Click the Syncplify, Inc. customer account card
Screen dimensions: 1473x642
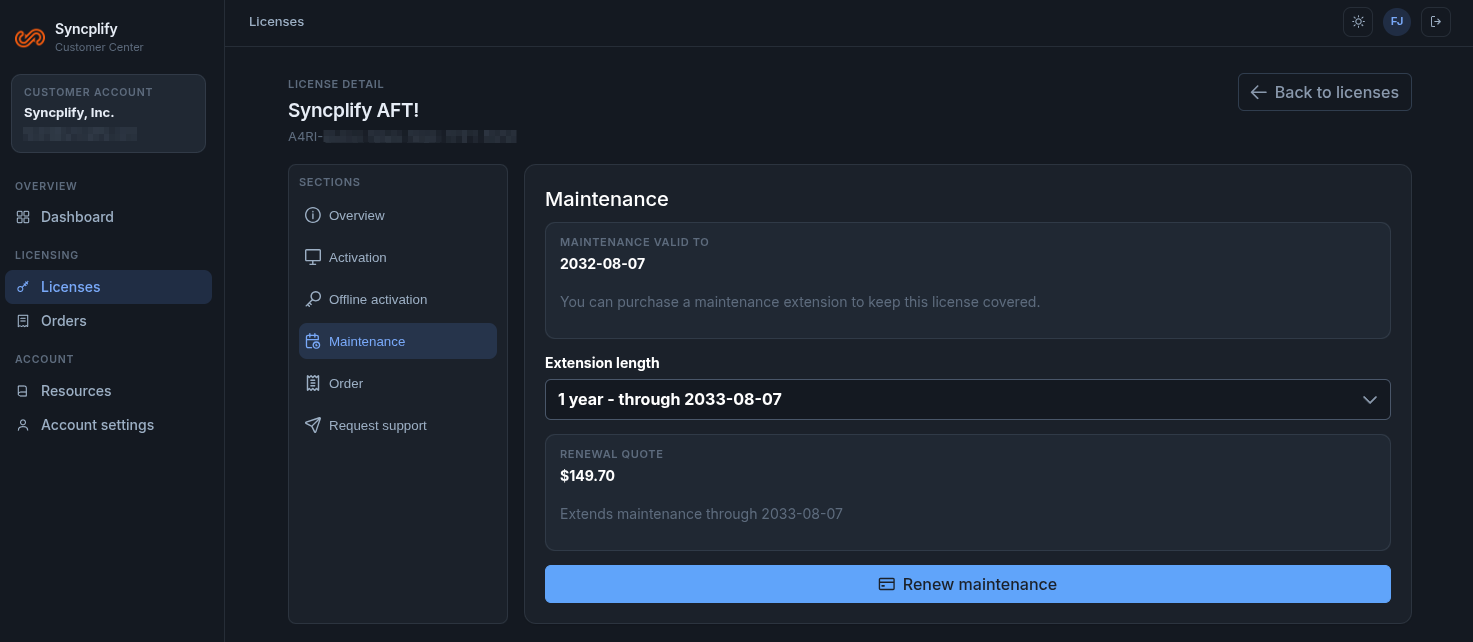[108, 113]
